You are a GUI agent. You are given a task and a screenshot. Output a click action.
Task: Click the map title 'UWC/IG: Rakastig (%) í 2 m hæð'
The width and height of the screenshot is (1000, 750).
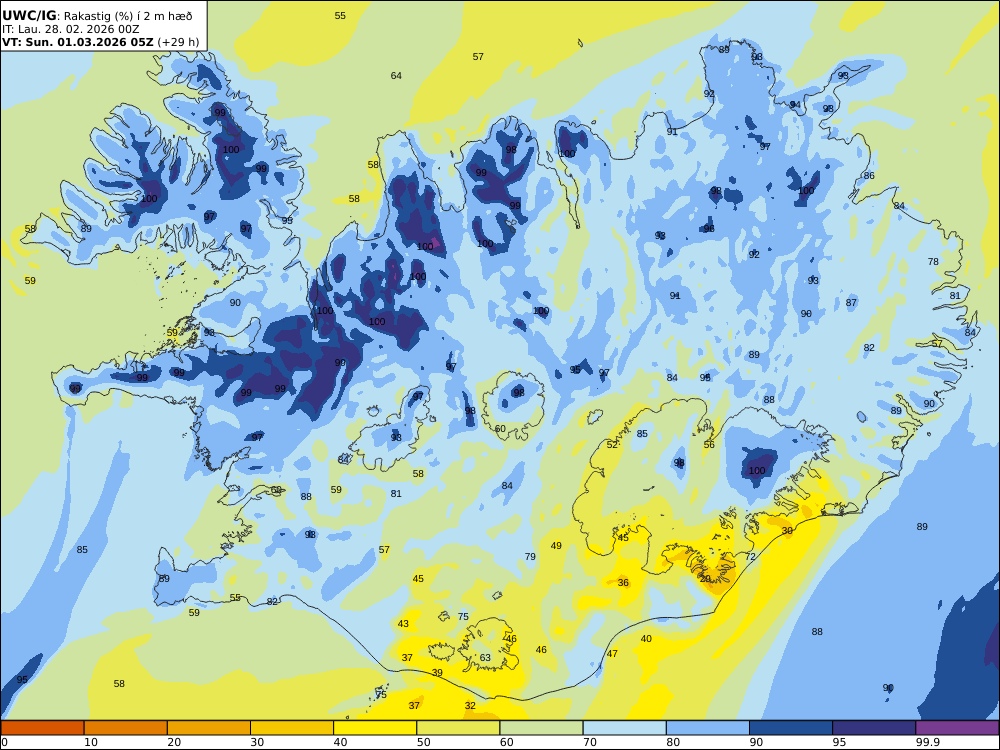[97, 16]
